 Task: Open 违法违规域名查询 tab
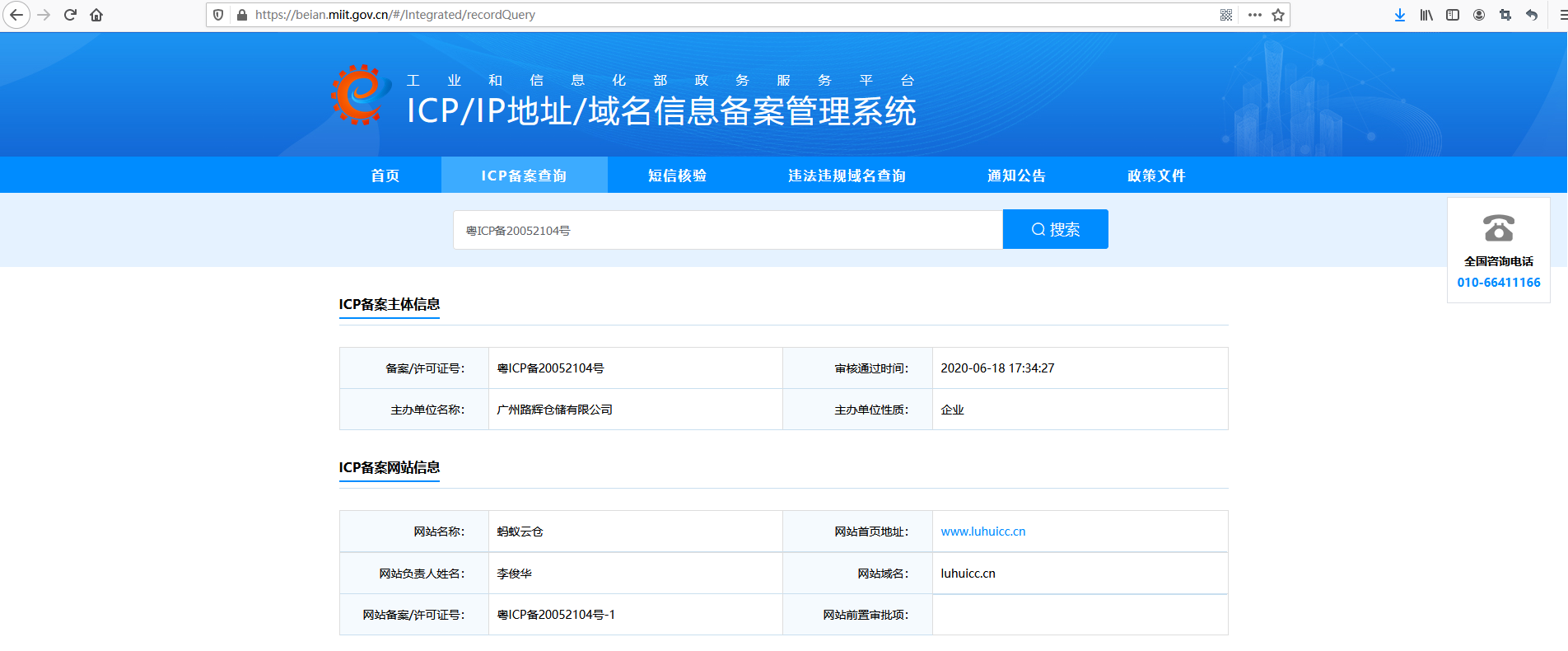tap(847, 176)
